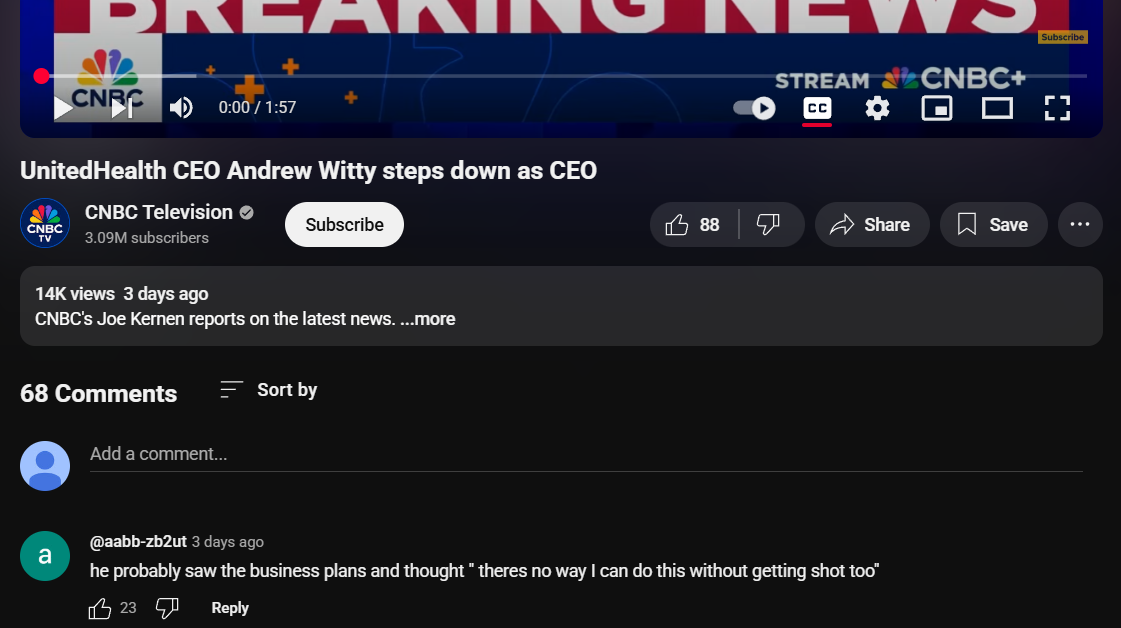Image resolution: width=1121 pixels, height=628 pixels.
Task: Like the @aabb-zb2ut comment
Action: tap(100, 608)
